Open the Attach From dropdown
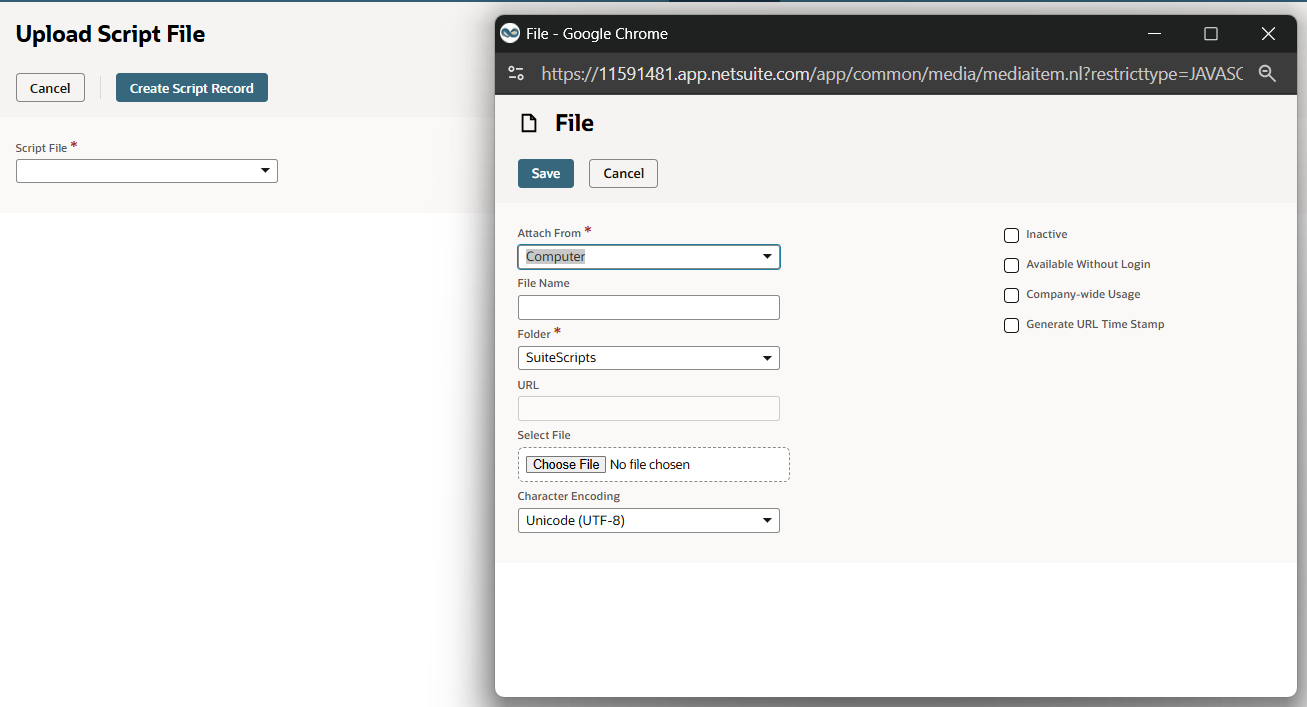 tap(649, 257)
